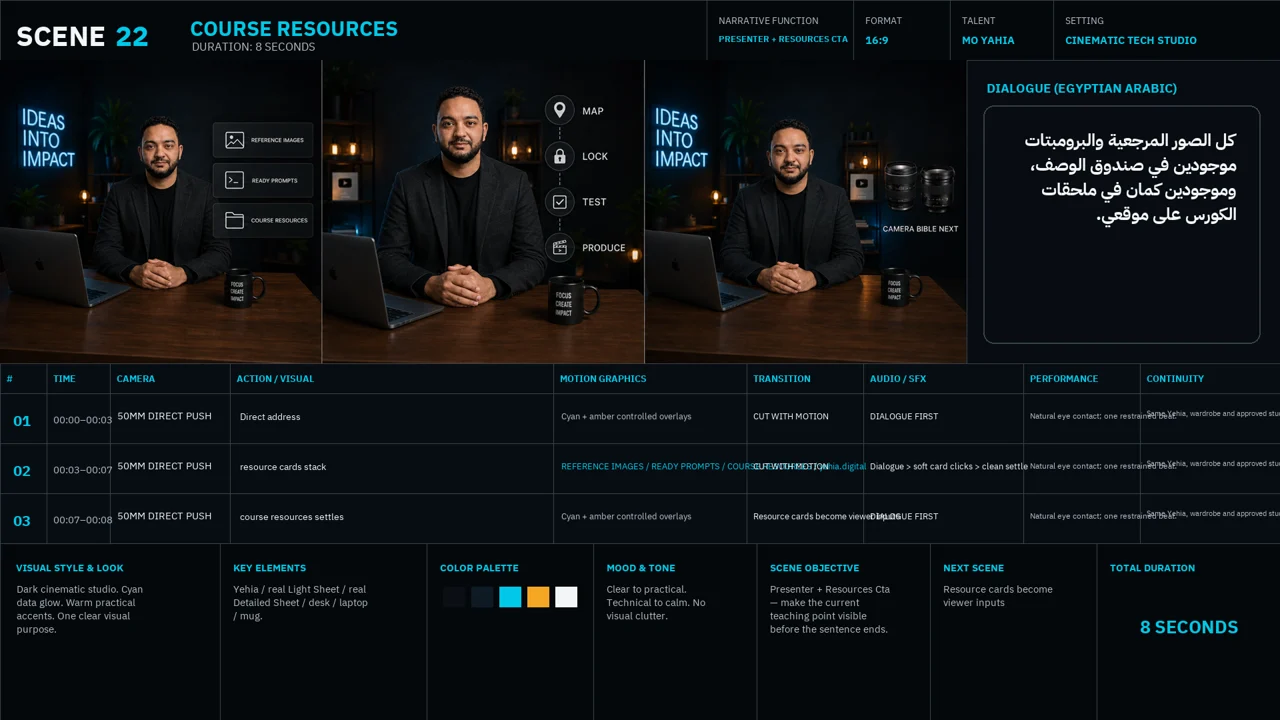Click the large "8 SECONDS" total duration value

[x=1189, y=627]
